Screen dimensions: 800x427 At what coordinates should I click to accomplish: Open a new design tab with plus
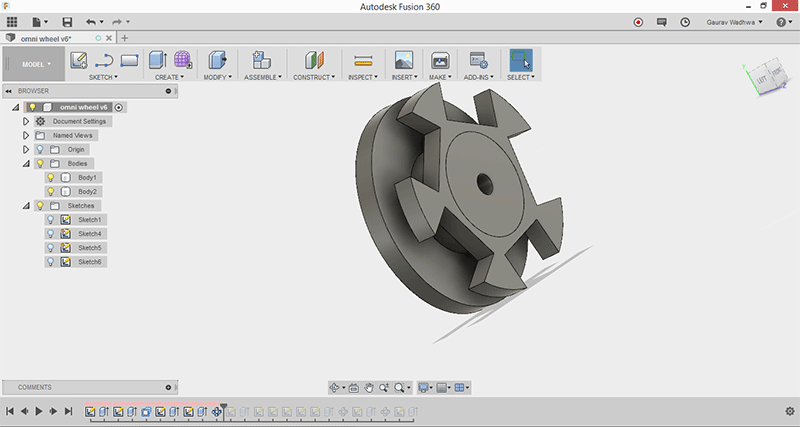tap(124, 38)
